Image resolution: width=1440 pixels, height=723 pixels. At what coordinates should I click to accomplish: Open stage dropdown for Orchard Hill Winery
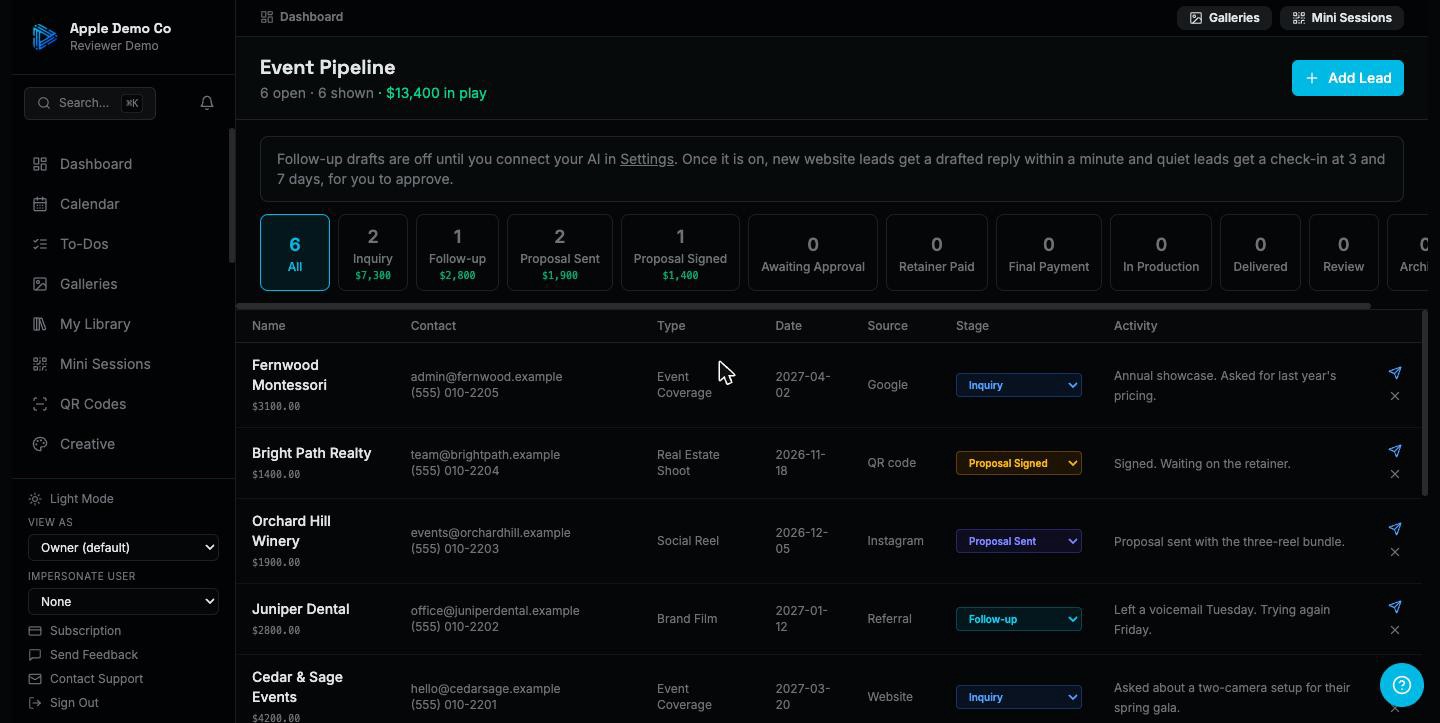pos(1018,541)
